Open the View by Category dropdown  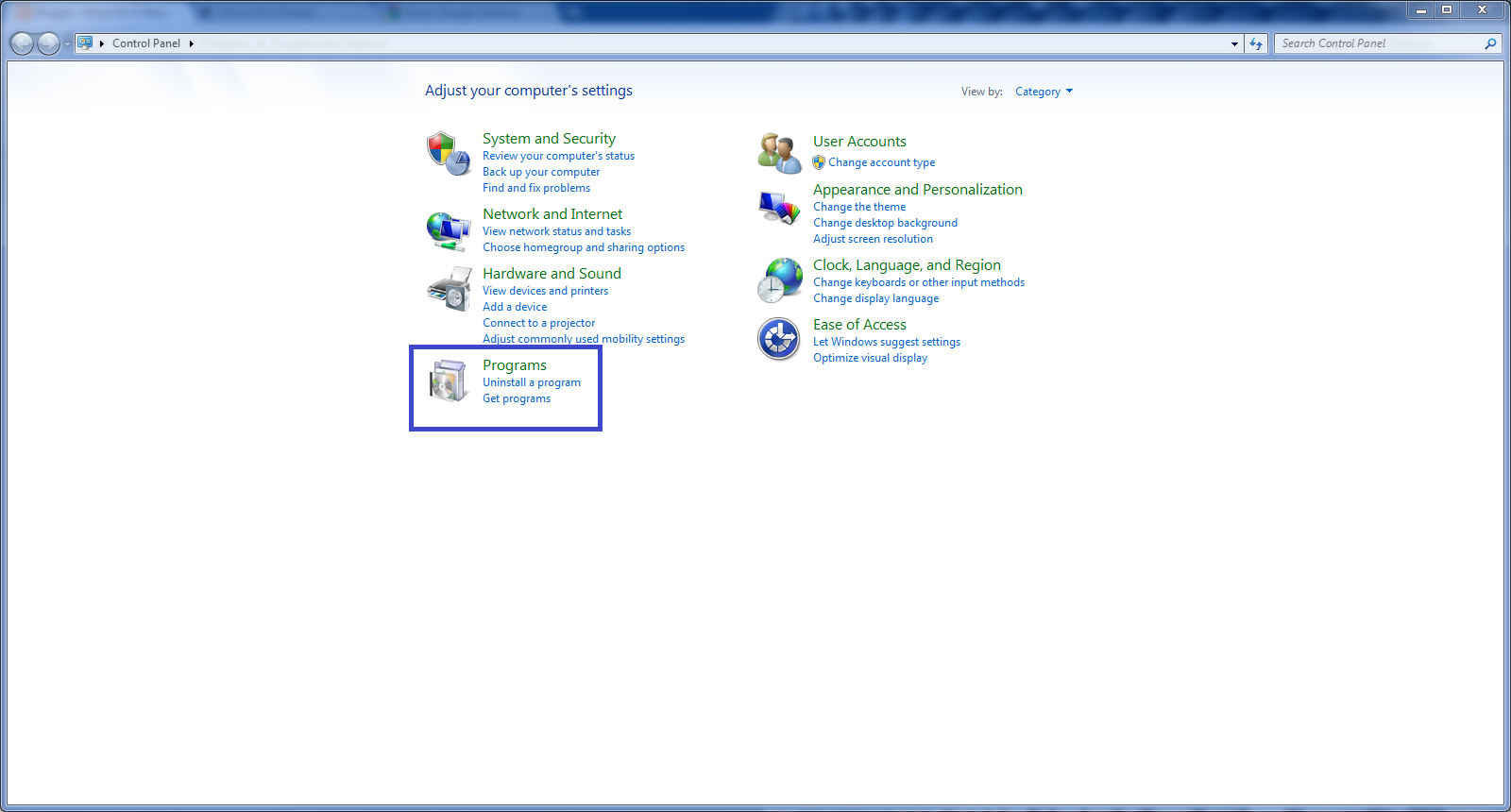(x=1044, y=92)
